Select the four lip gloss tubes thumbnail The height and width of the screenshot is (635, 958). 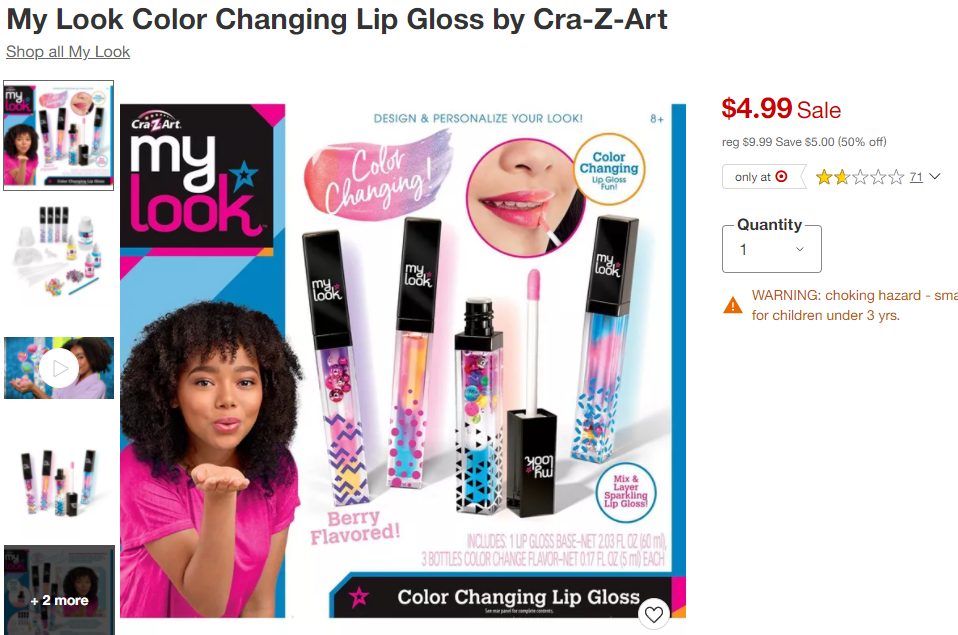(59, 483)
